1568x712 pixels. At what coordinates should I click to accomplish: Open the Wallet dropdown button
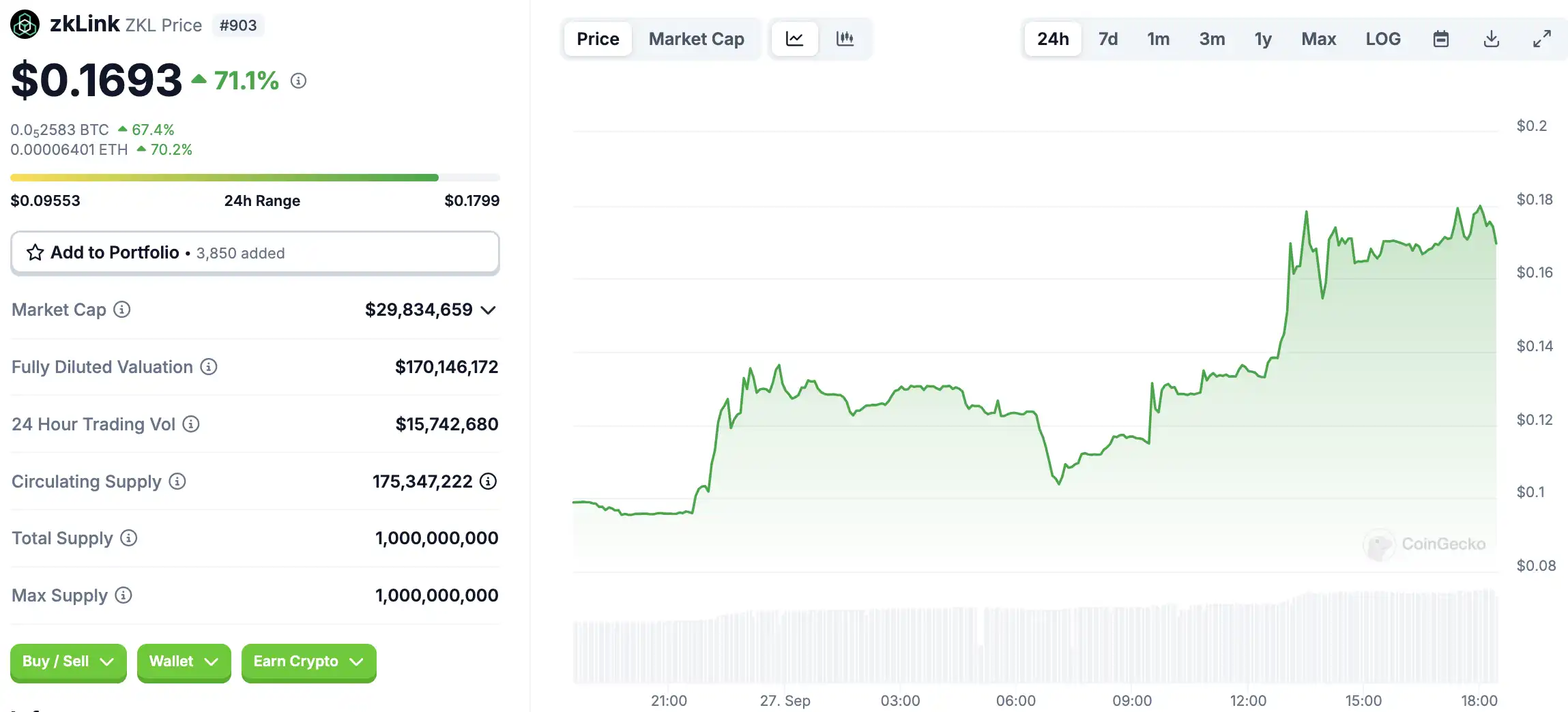pyautogui.click(x=184, y=662)
